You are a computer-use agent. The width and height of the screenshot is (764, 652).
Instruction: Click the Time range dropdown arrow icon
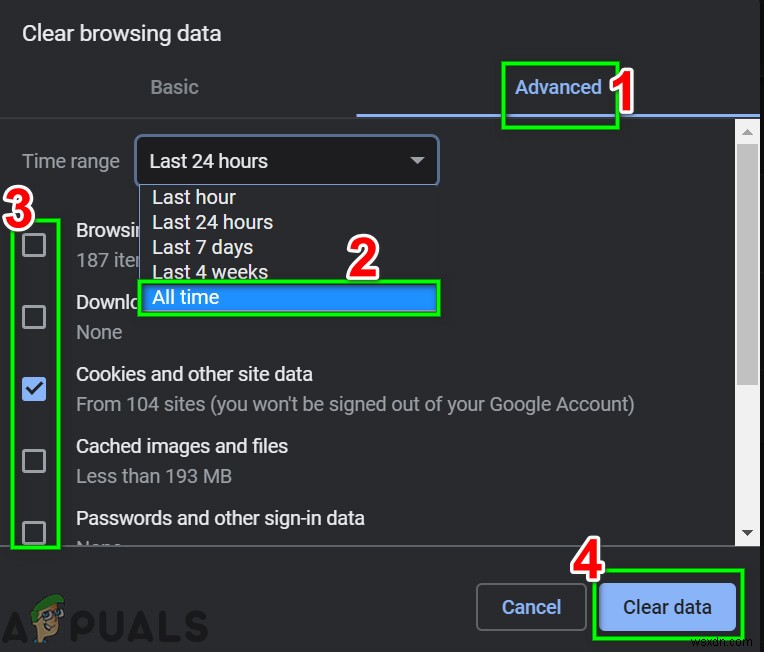417,161
